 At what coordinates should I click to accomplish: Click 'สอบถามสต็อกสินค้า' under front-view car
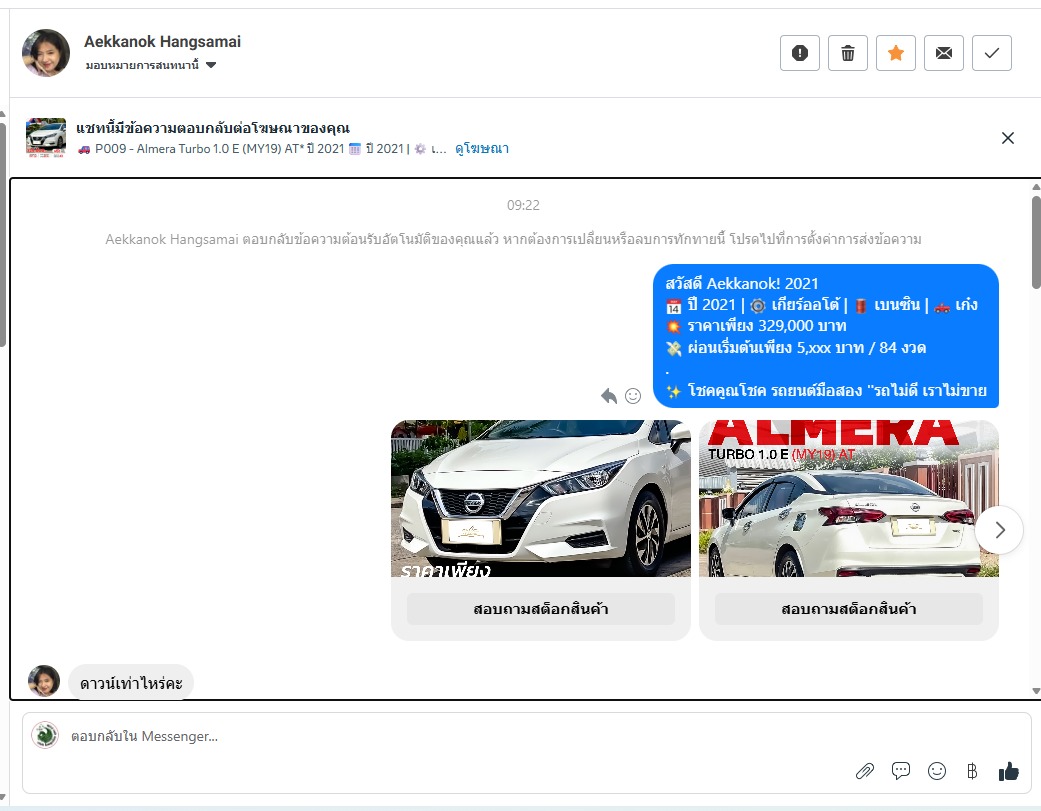coord(541,609)
